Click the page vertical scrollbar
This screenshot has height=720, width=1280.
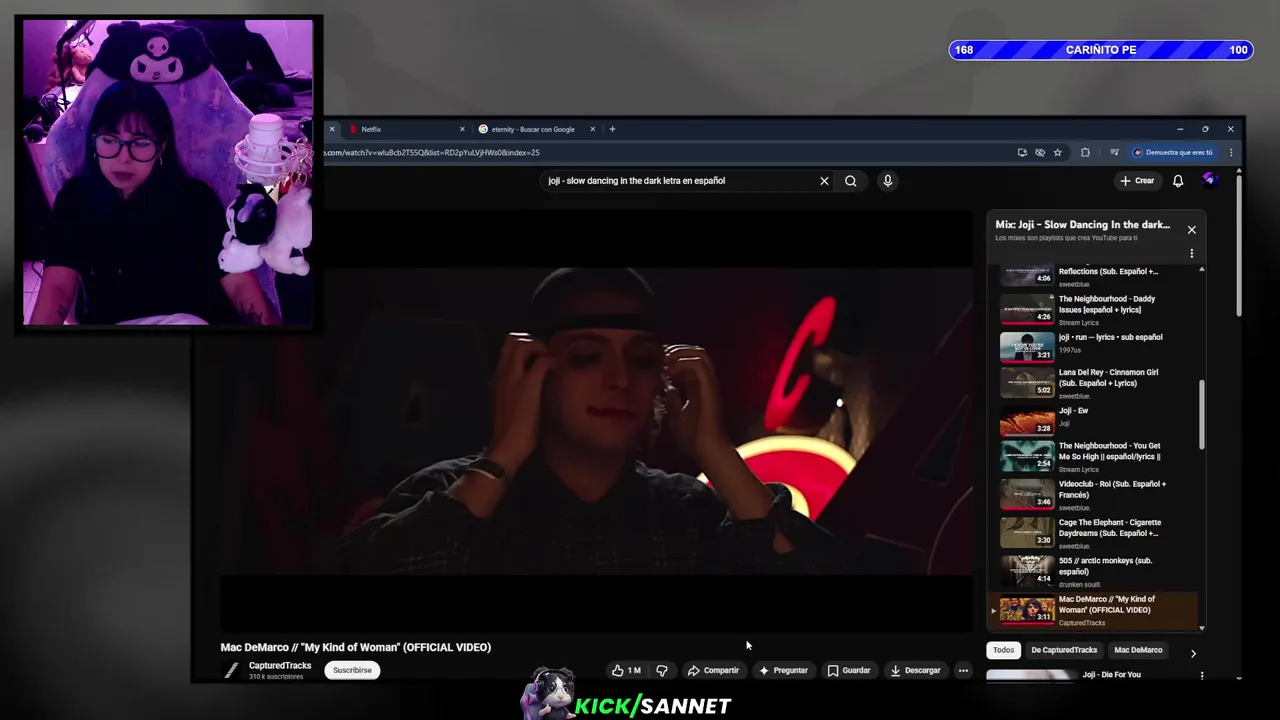1238,245
